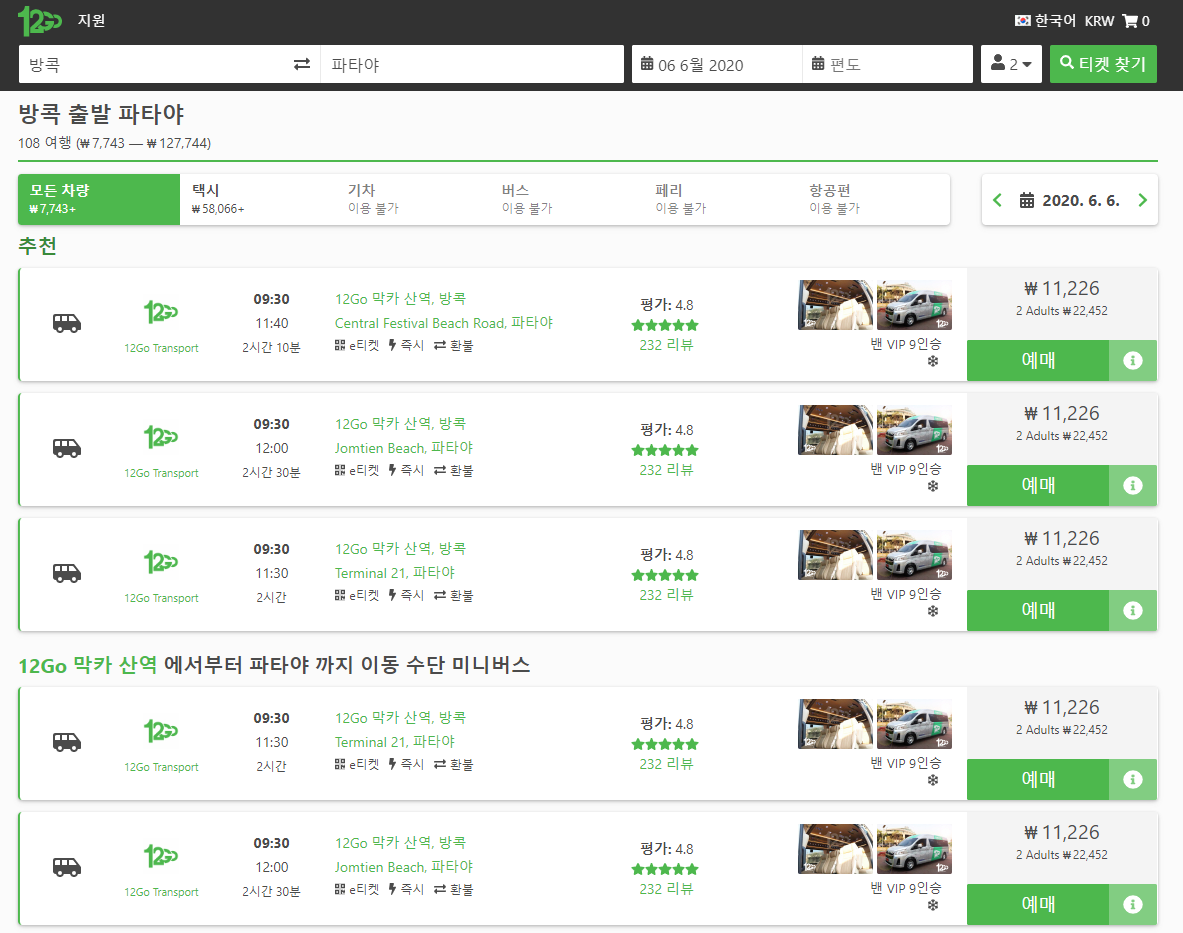Open 12Go 막카 산역 heading link

click(x=88, y=665)
